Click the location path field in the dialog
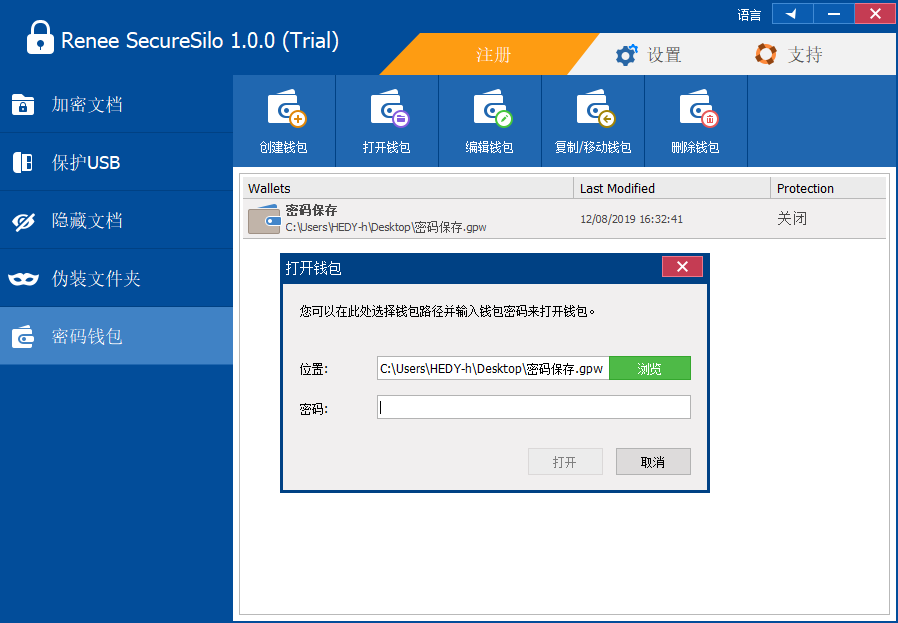Viewport: 898px width, 623px height. pos(493,368)
